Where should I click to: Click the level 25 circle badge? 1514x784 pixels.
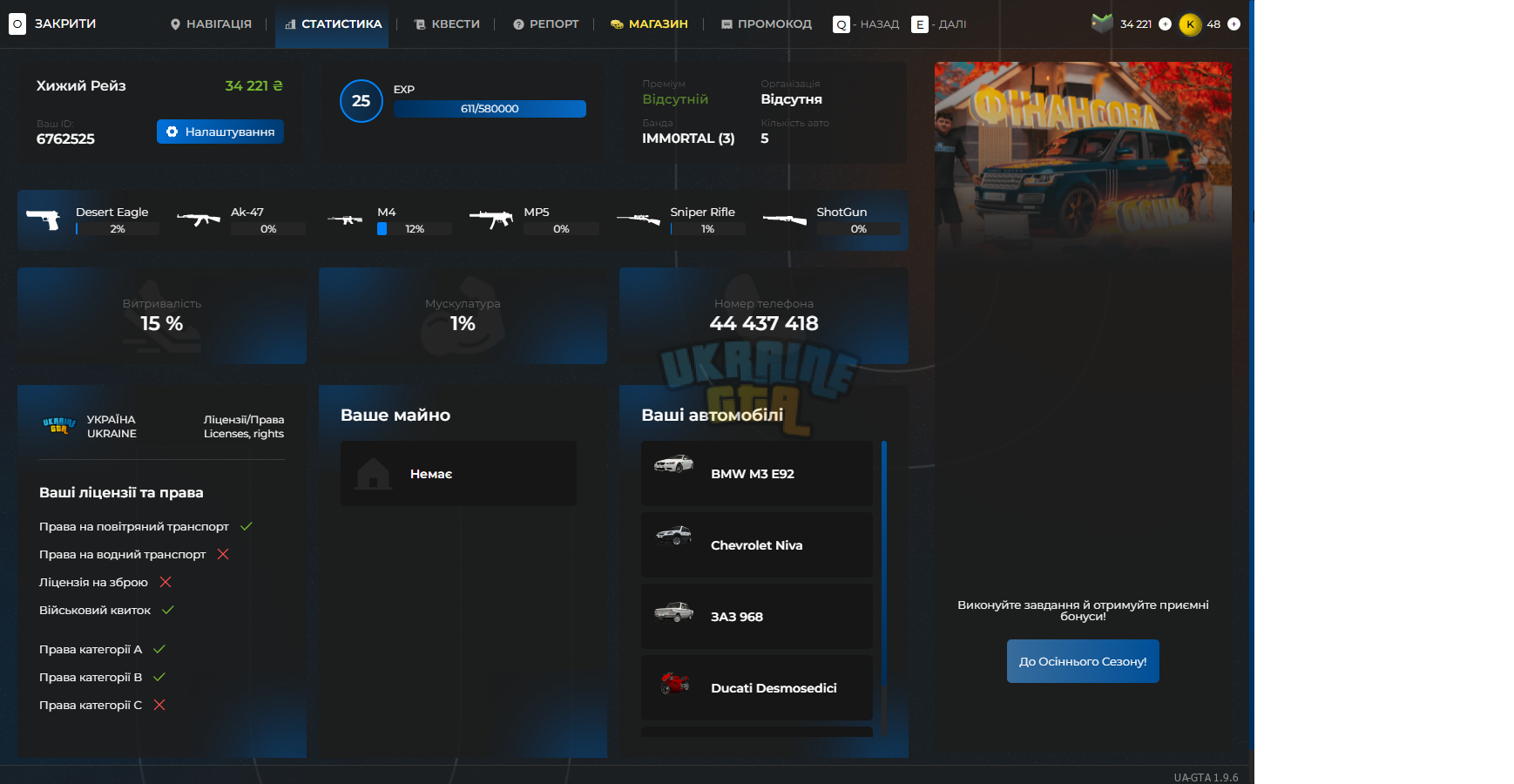point(362,101)
